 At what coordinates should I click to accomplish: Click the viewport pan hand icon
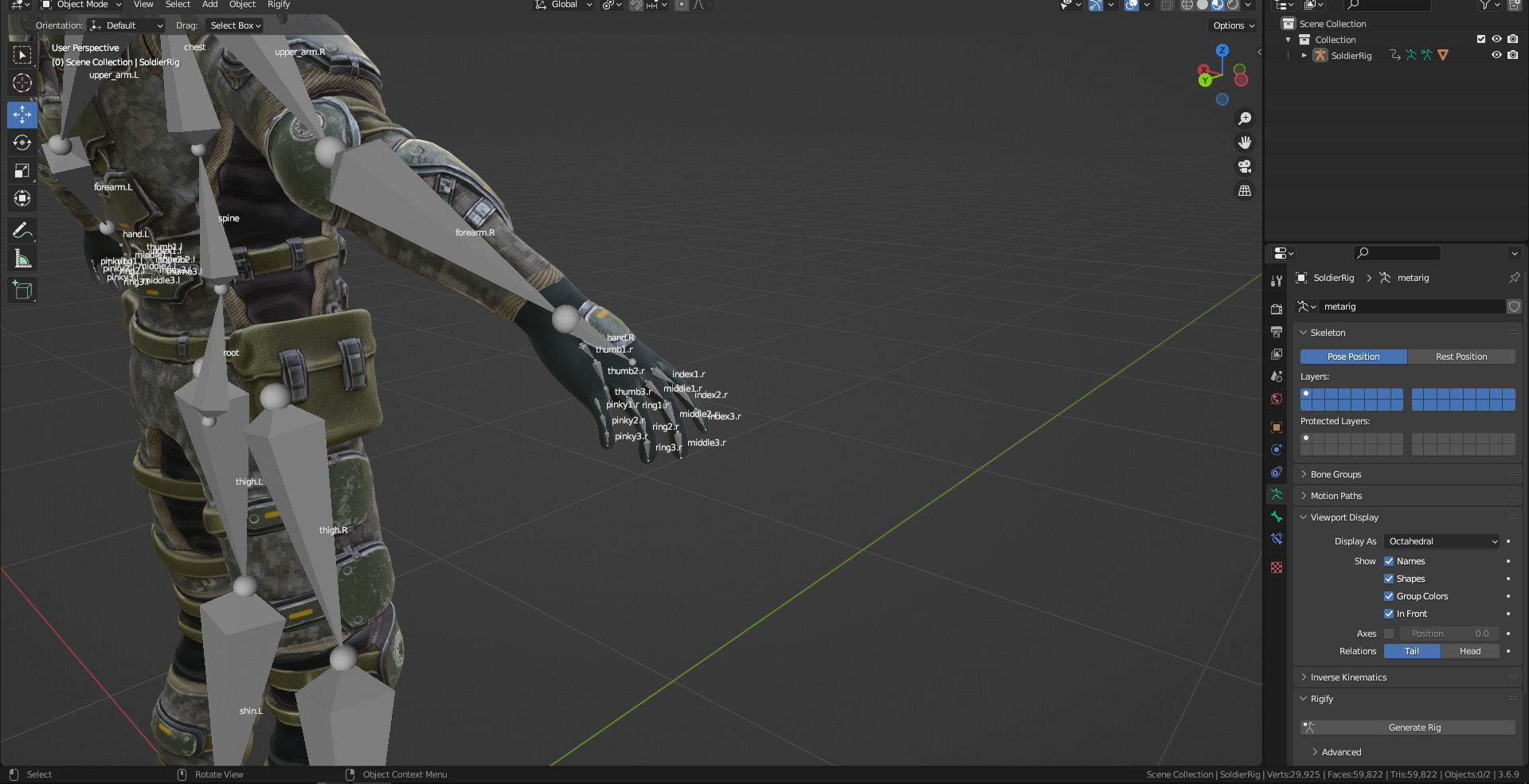1245,142
